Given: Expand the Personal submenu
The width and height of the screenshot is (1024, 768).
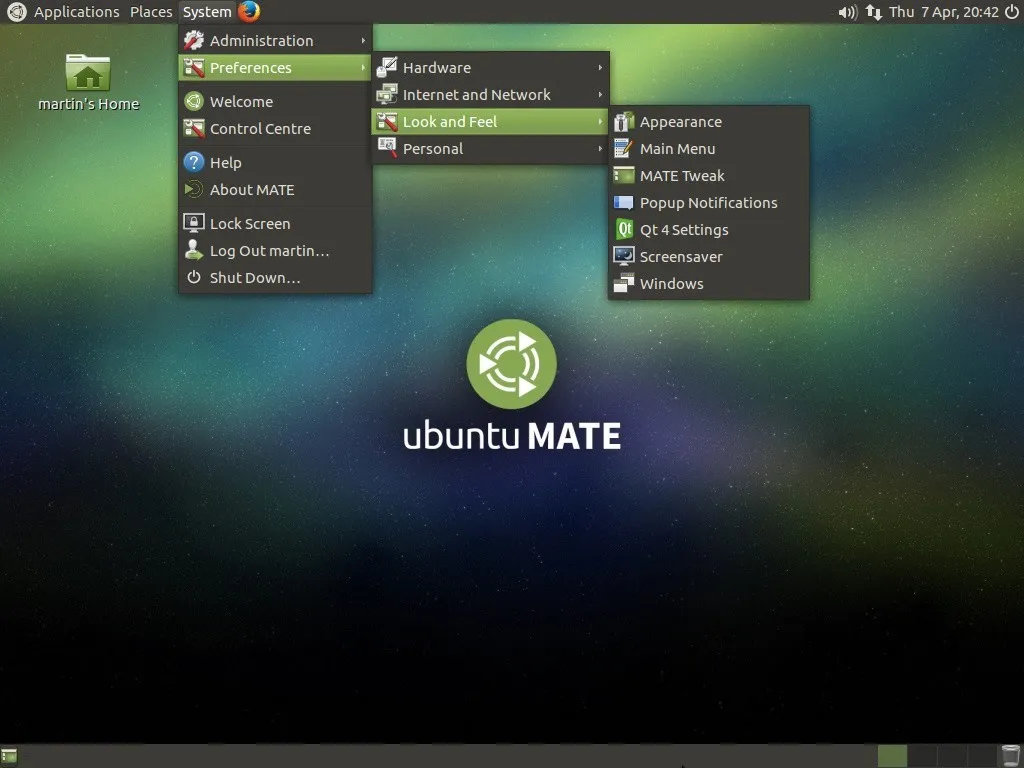Looking at the screenshot, I should click(433, 148).
